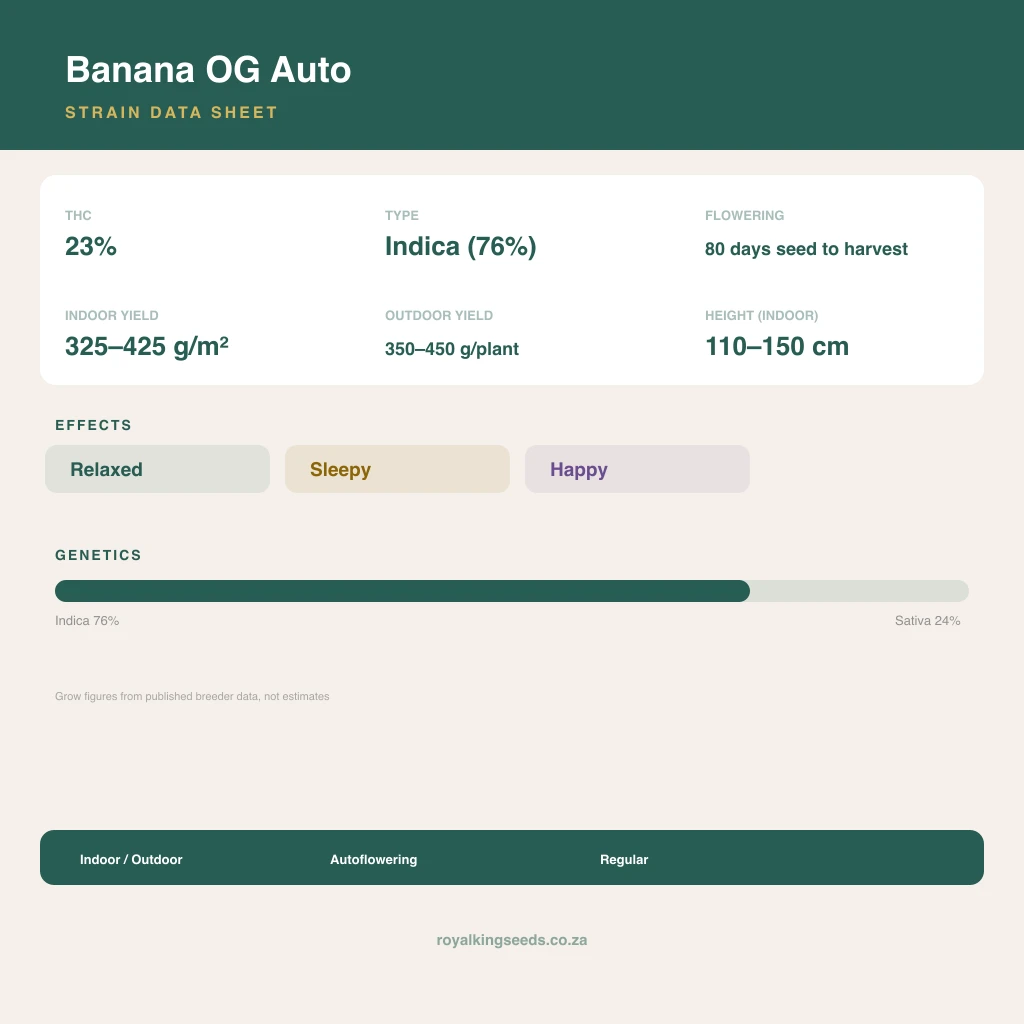Click the 80 days seed to harvest text
Screen dimensions: 1024x1024
806,249
